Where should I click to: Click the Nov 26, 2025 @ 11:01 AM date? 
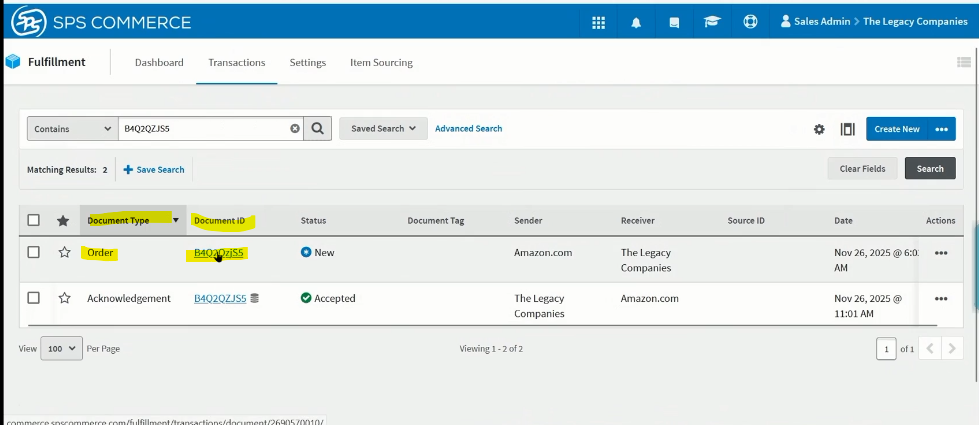coord(868,306)
